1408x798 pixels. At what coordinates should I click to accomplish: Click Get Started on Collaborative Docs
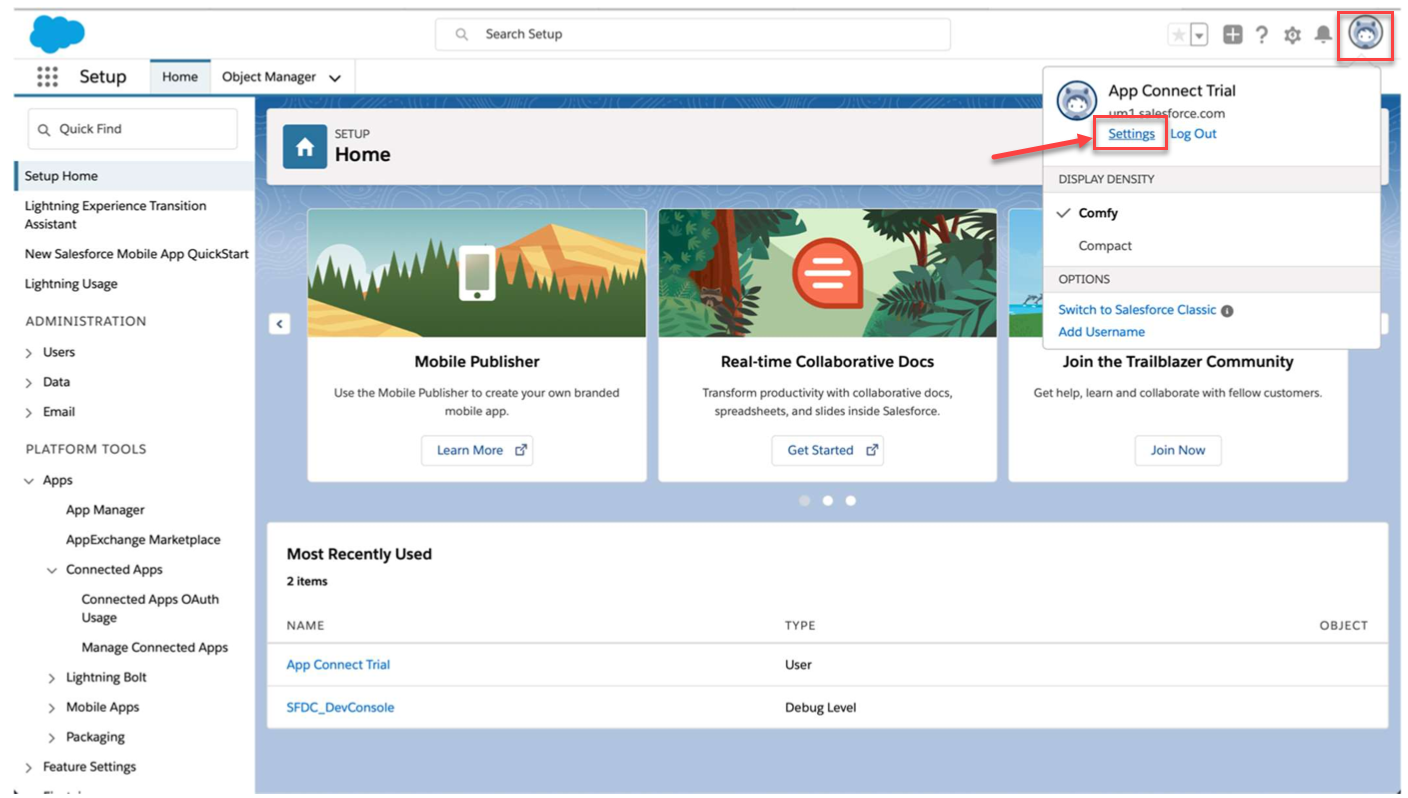[x=828, y=450]
